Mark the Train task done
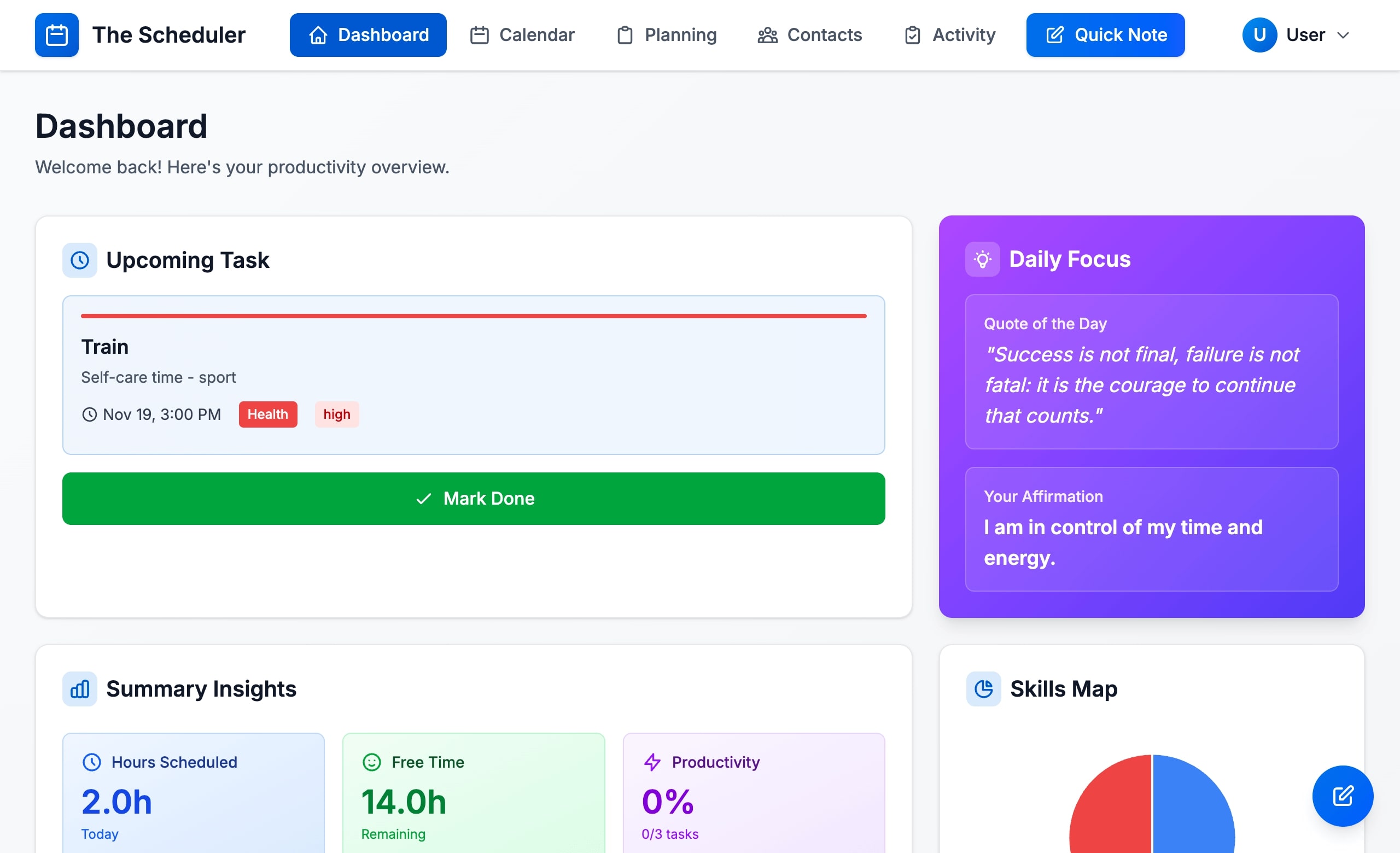The height and width of the screenshot is (853, 1400). 473,499
